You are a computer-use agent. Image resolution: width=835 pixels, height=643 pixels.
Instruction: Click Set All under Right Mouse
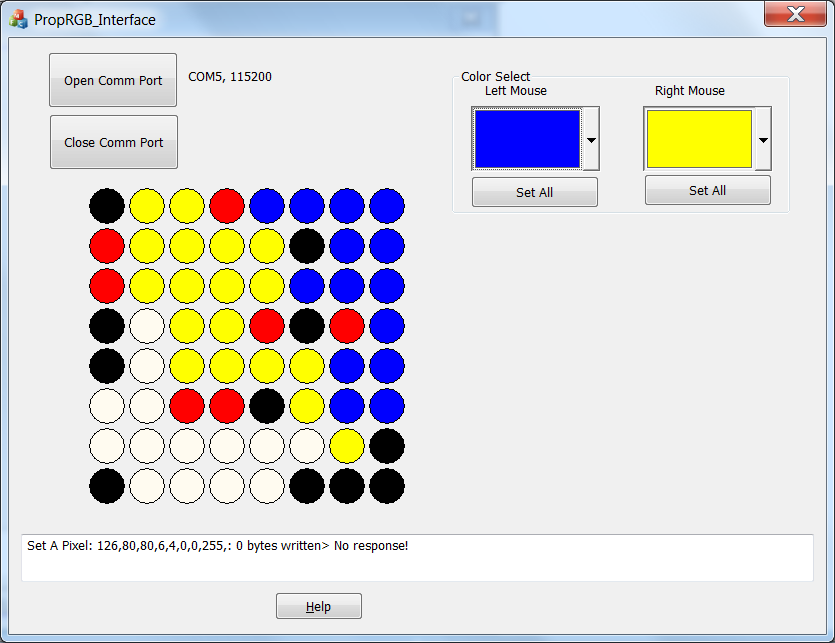707,190
